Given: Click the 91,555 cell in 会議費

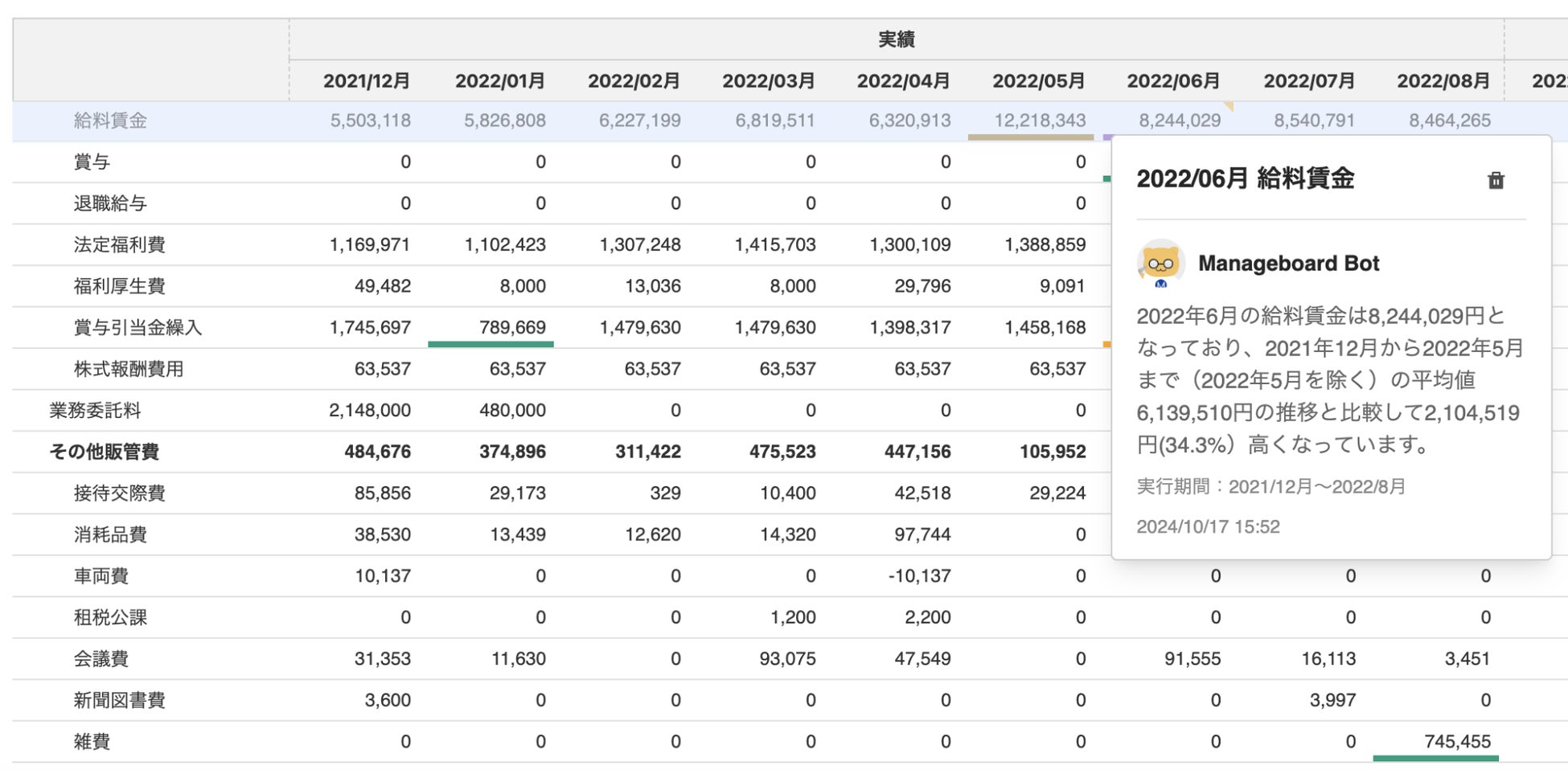Looking at the screenshot, I should coord(1192,659).
